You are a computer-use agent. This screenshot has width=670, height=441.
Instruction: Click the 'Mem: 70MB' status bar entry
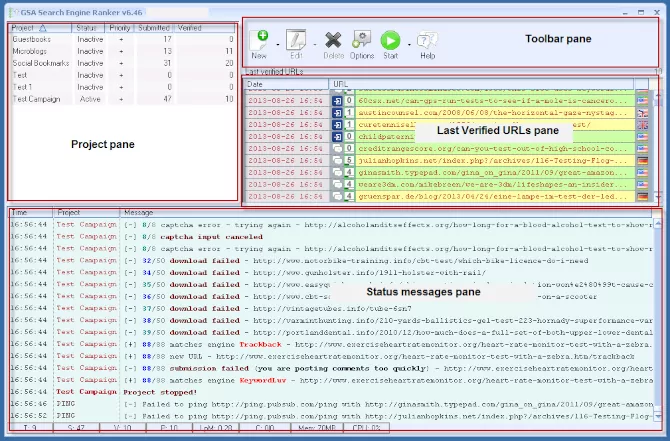tap(317, 428)
